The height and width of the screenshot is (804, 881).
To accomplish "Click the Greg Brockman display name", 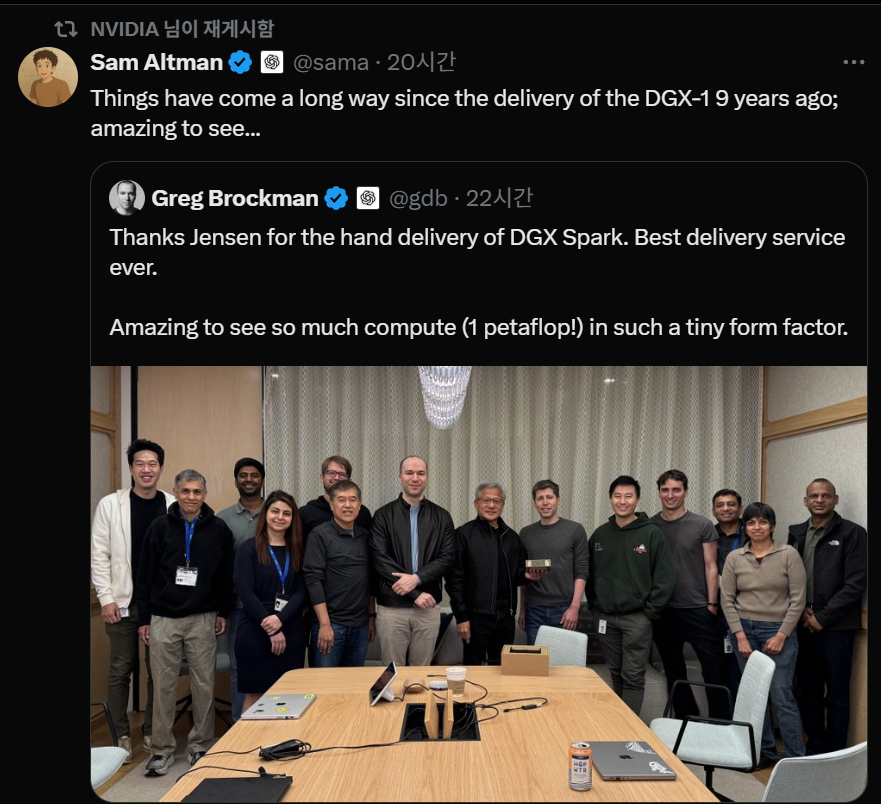I will point(234,198).
